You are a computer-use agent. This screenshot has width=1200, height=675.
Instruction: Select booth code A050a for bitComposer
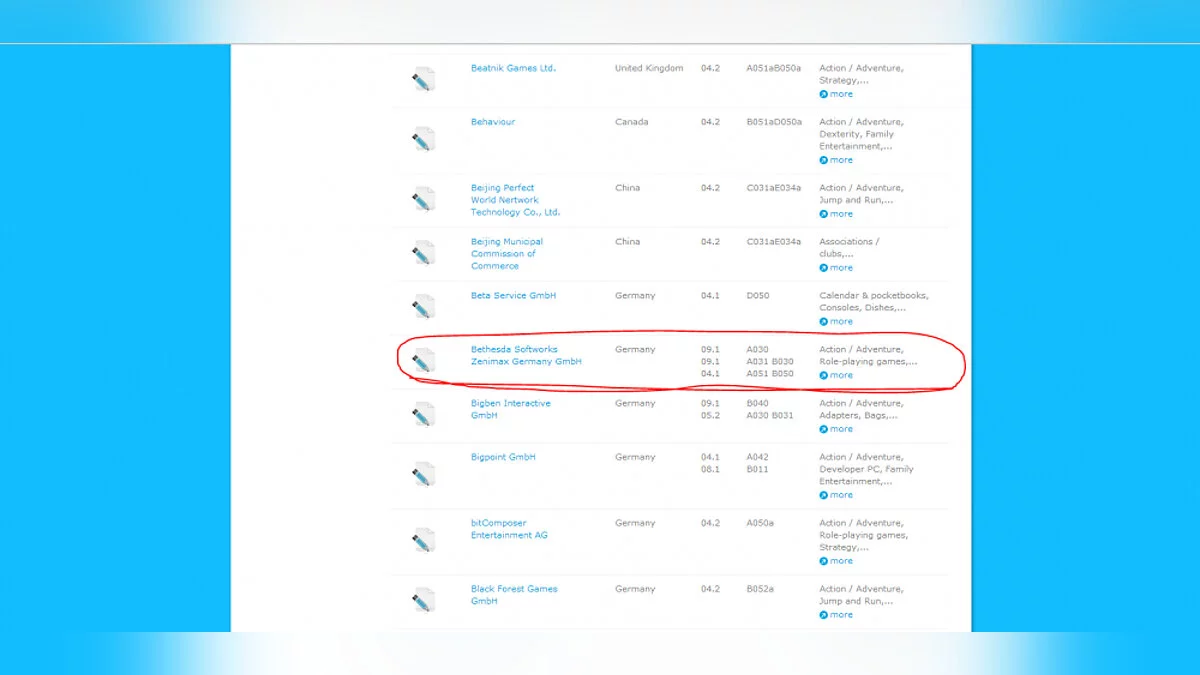760,523
